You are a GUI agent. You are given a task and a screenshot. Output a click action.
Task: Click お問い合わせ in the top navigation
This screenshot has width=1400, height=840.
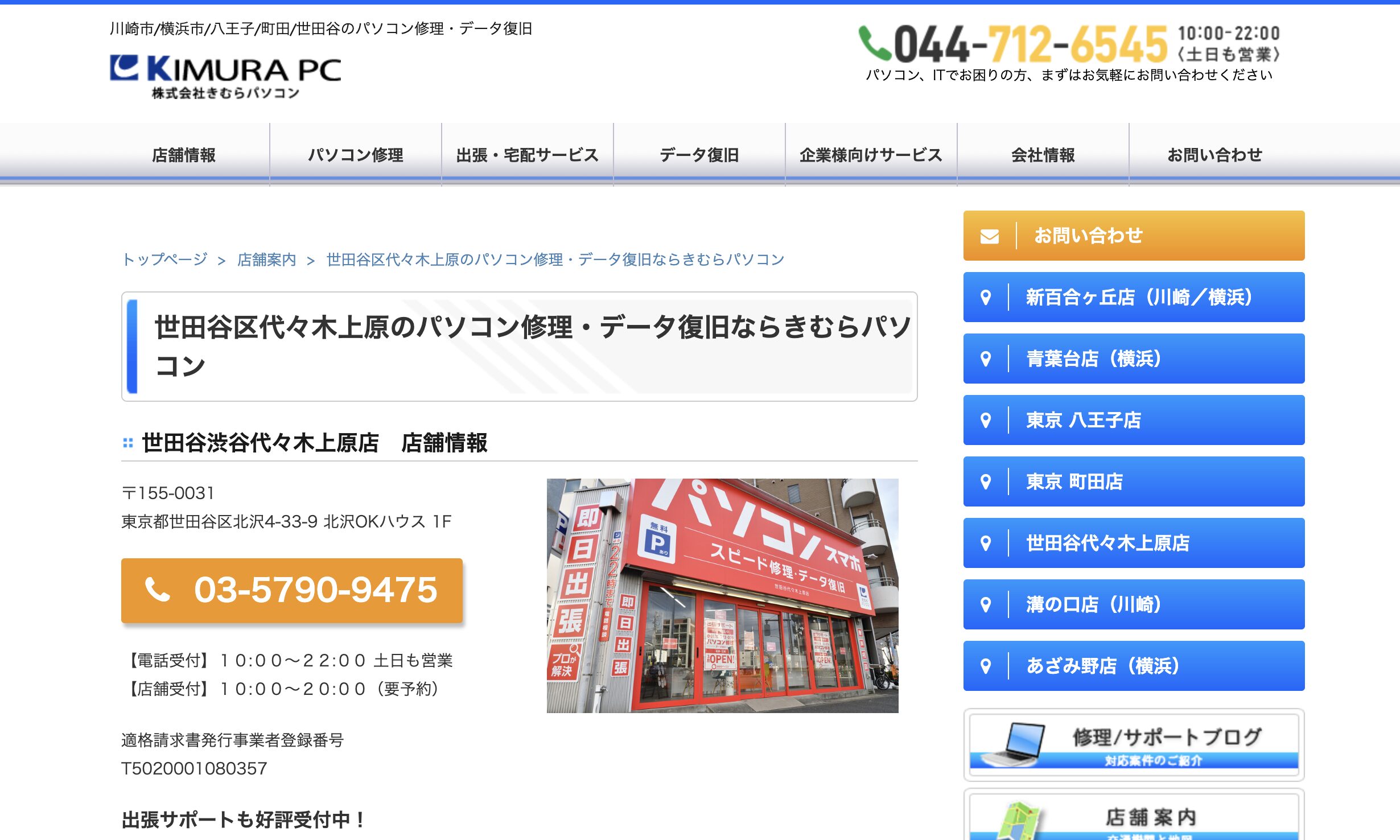click(1215, 154)
